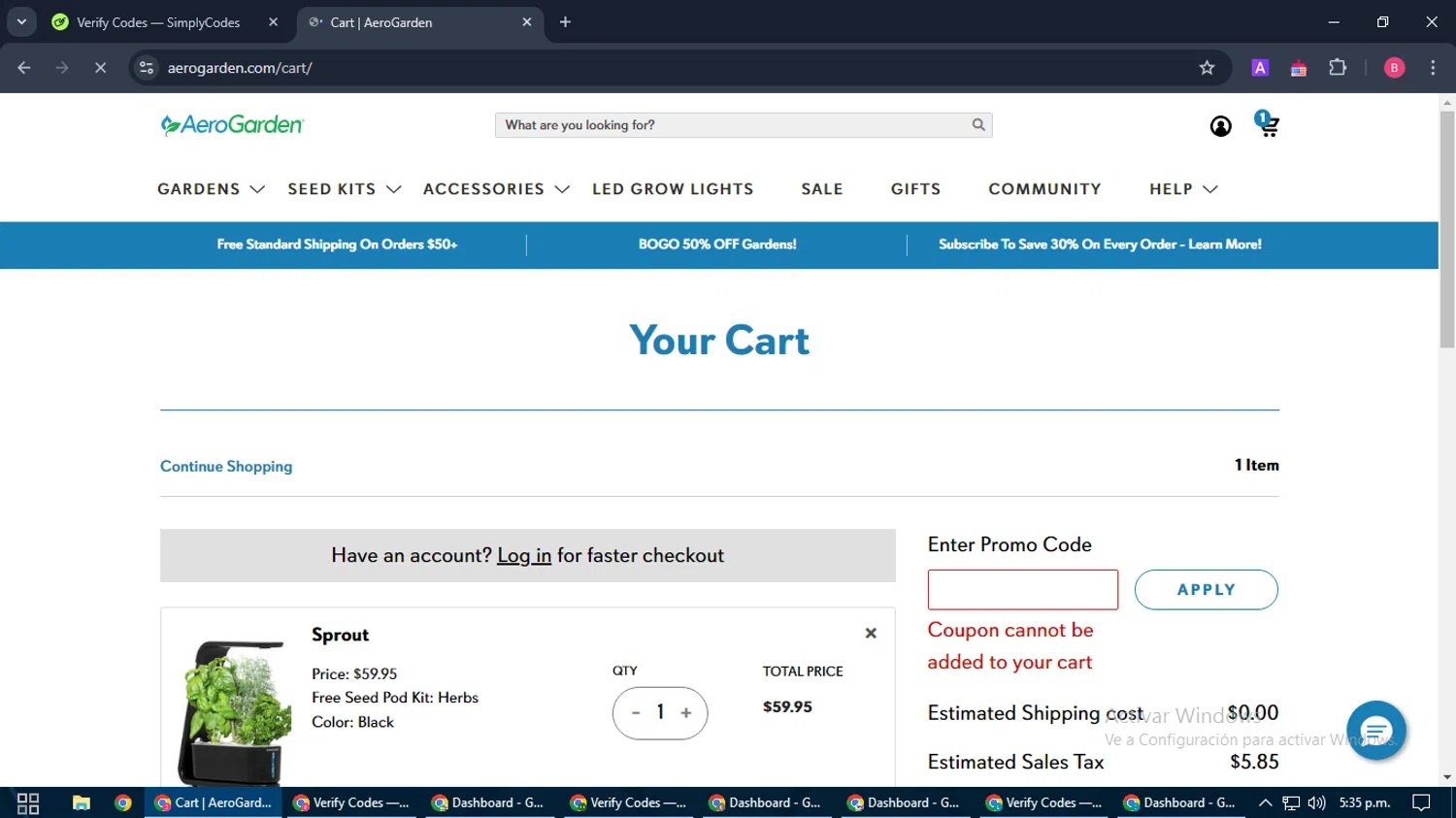This screenshot has height=818, width=1456.
Task: Open the Sprout product thumbnail
Action: pos(235,712)
